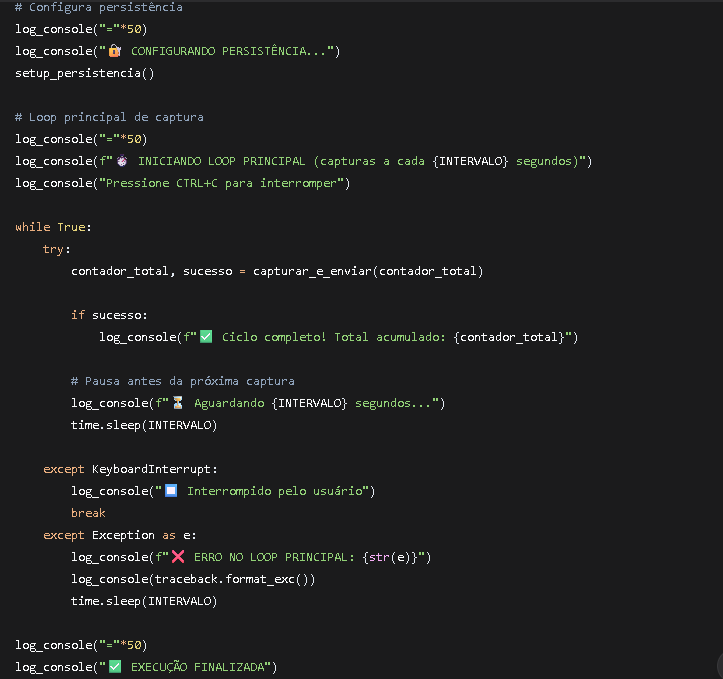Click the 'try:' keyword
Image resolution: width=723 pixels, height=679 pixels.
coord(57,249)
